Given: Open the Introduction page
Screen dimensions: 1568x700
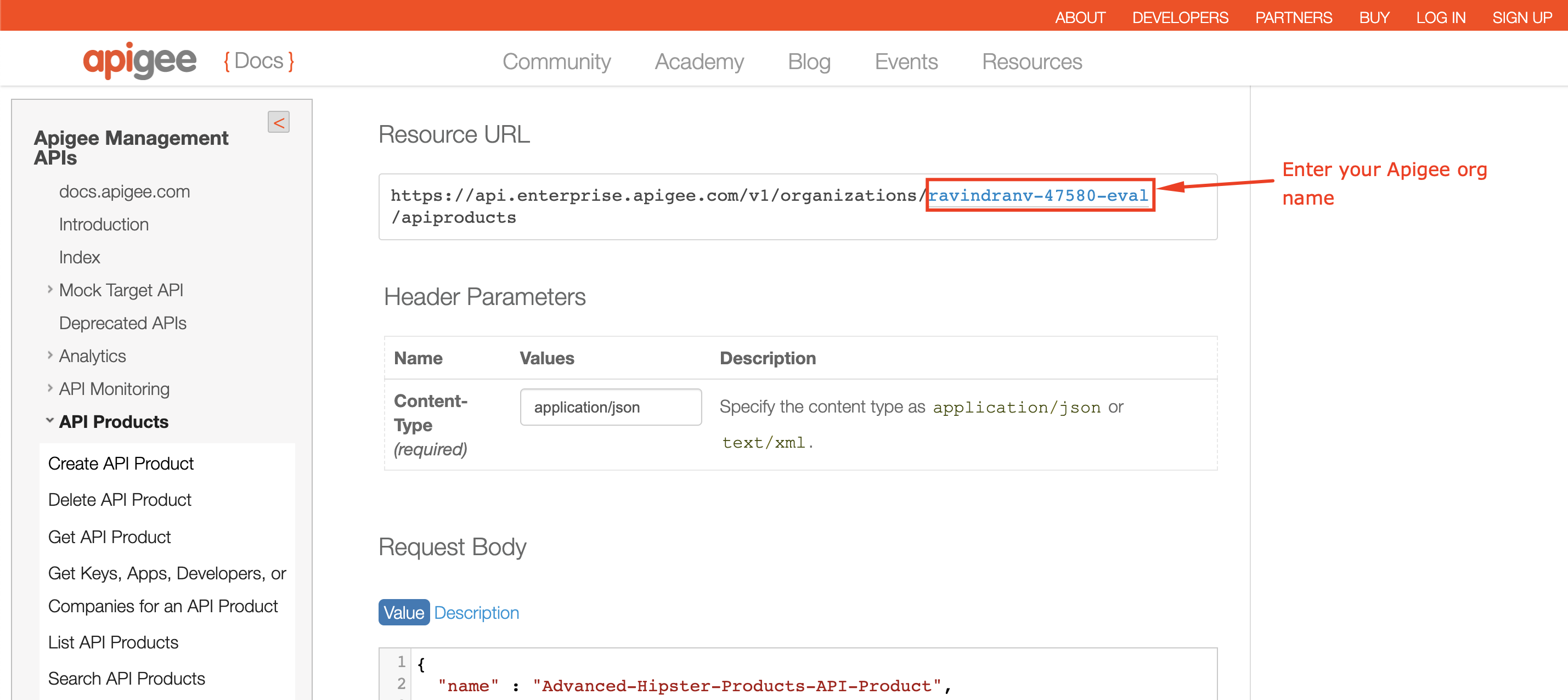Looking at the screenshot, I should click(x=104, y=224).
